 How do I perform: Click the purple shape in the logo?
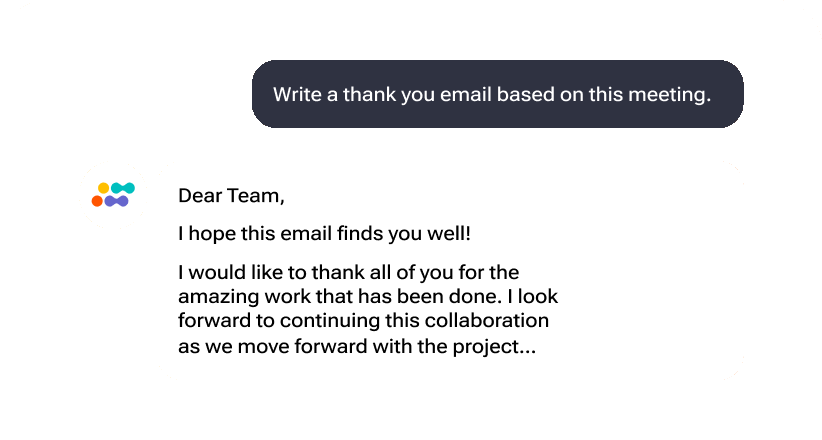(x=116, y=201)
